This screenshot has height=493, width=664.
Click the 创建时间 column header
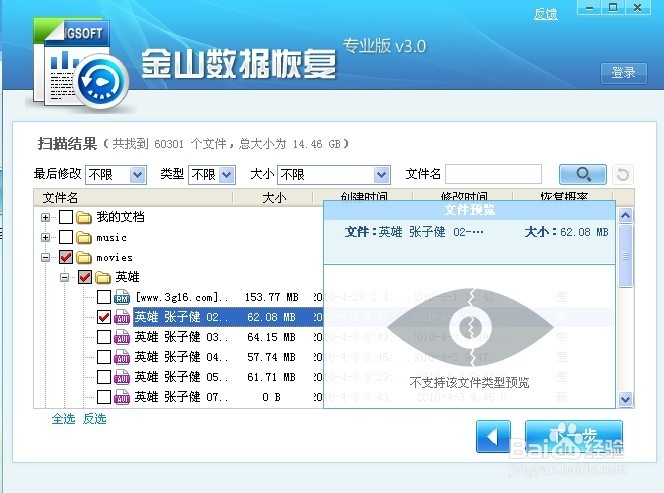click(363, 196)
